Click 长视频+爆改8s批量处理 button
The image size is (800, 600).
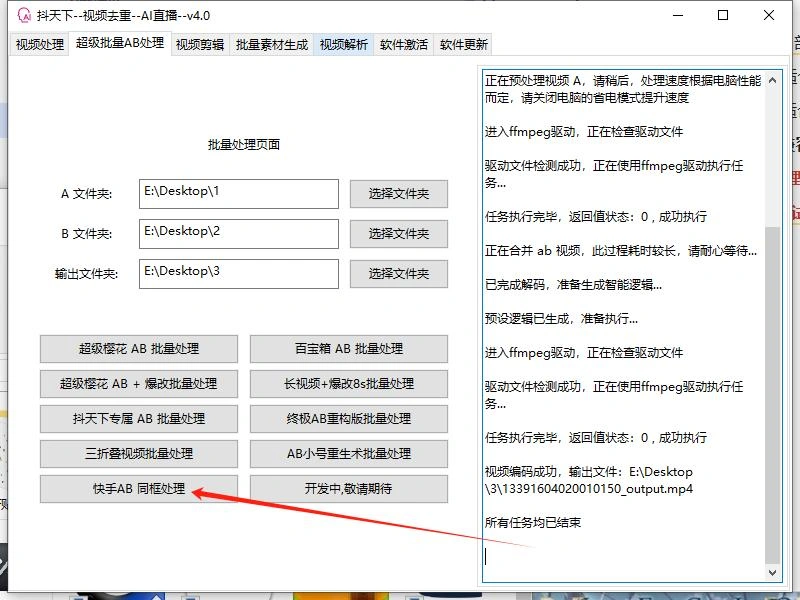point(348,384)
